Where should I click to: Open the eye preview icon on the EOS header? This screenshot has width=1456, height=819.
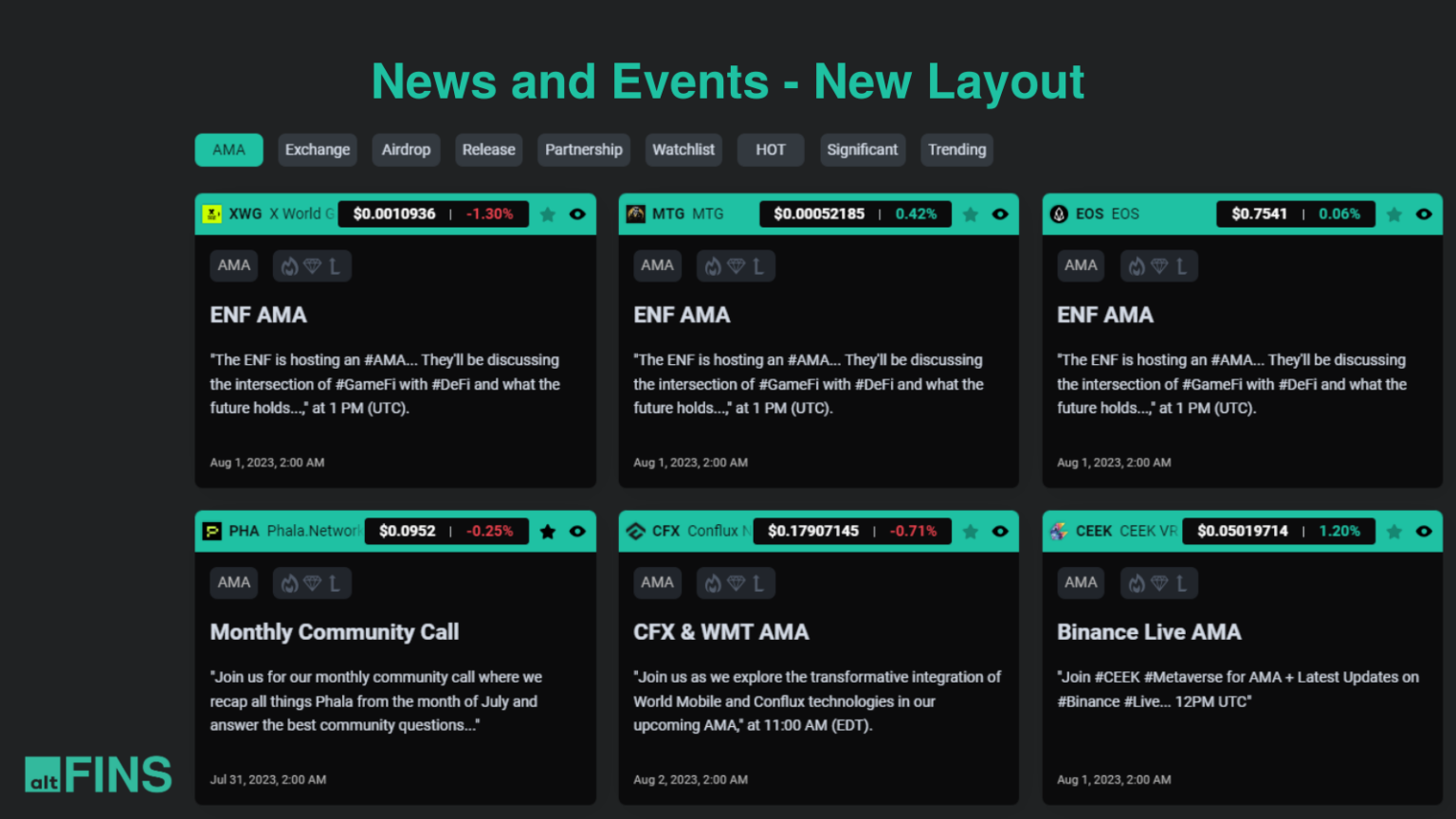[1424, 213]
